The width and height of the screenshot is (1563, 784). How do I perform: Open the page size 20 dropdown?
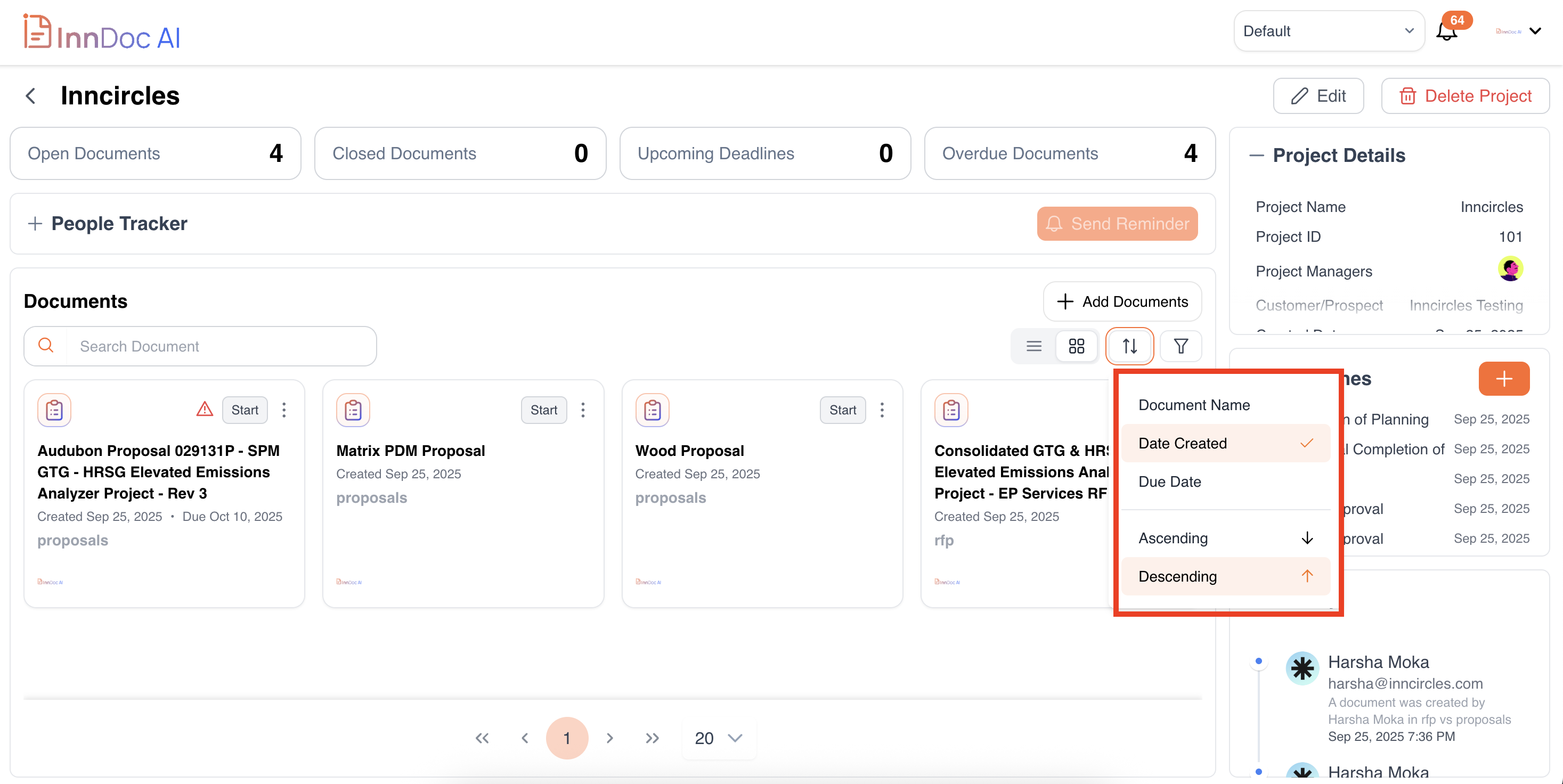(719, 738)
